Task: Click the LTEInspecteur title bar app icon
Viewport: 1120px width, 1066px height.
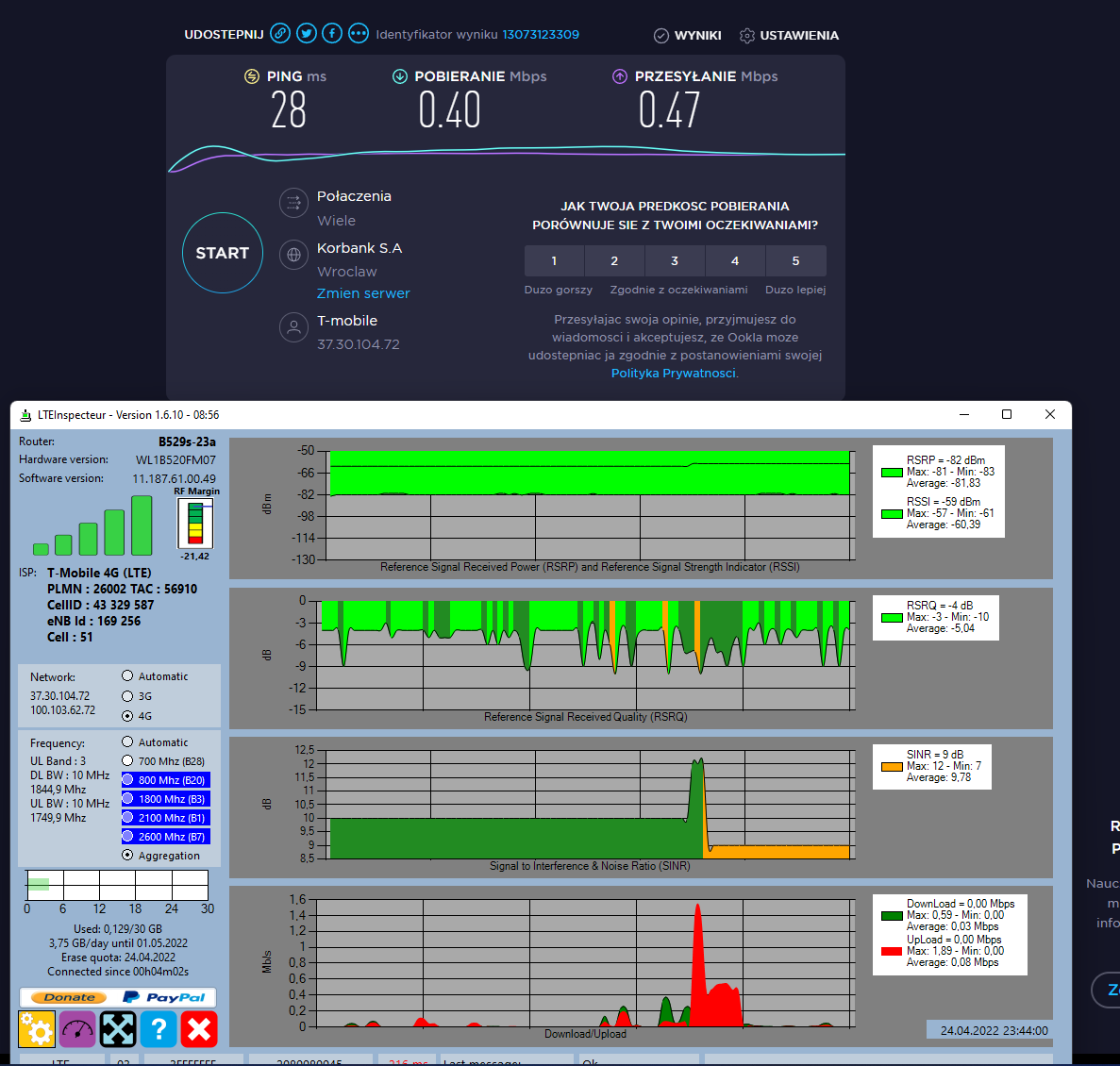Action: 25,415
